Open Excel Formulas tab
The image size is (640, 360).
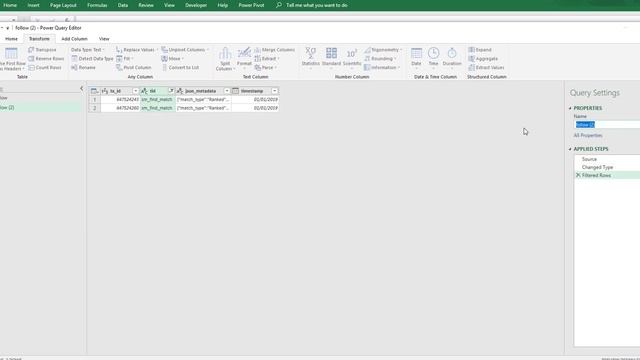pos(97,5)
